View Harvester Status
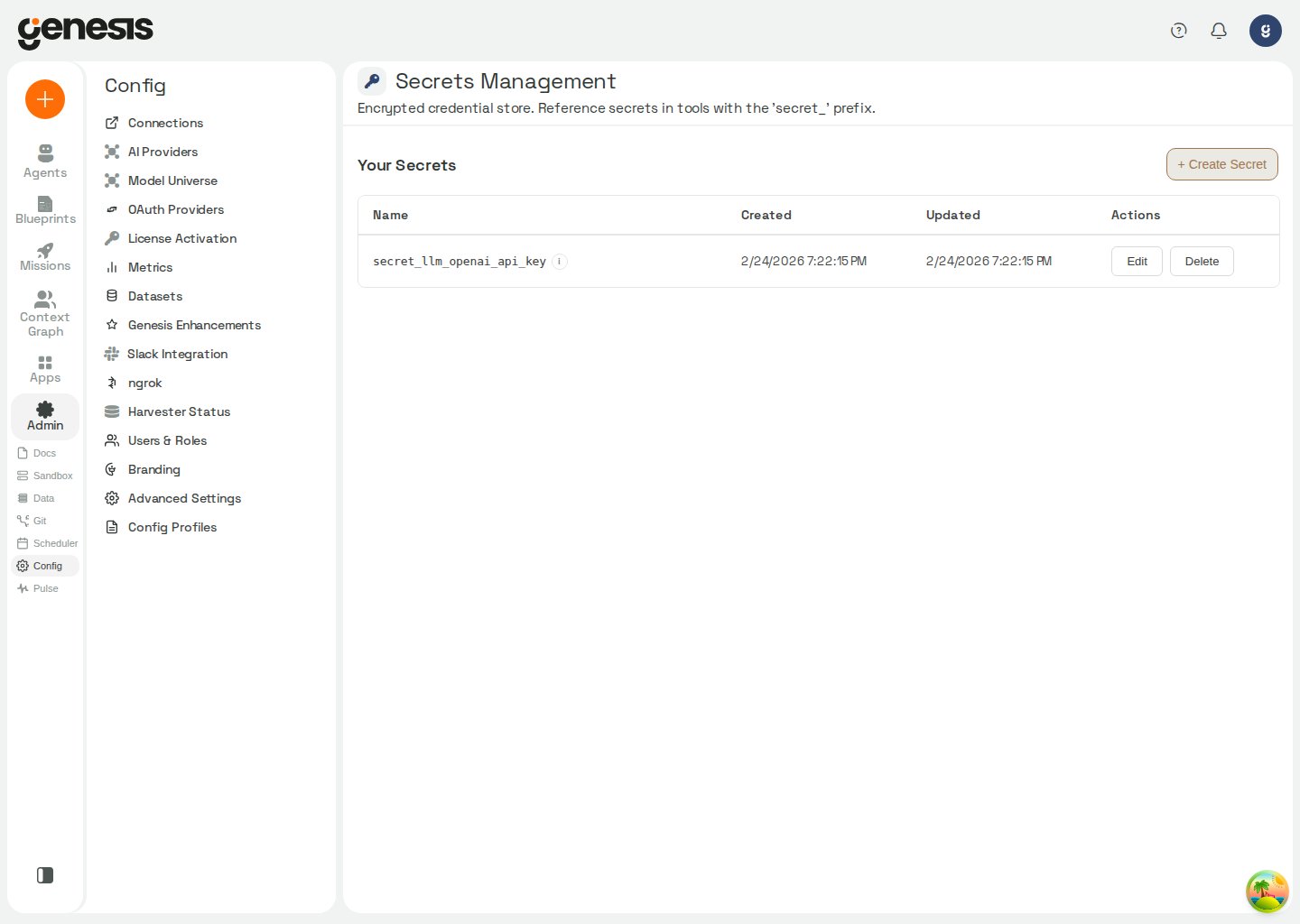Screen dimensions: 1300x924 (x=168, y=411)
